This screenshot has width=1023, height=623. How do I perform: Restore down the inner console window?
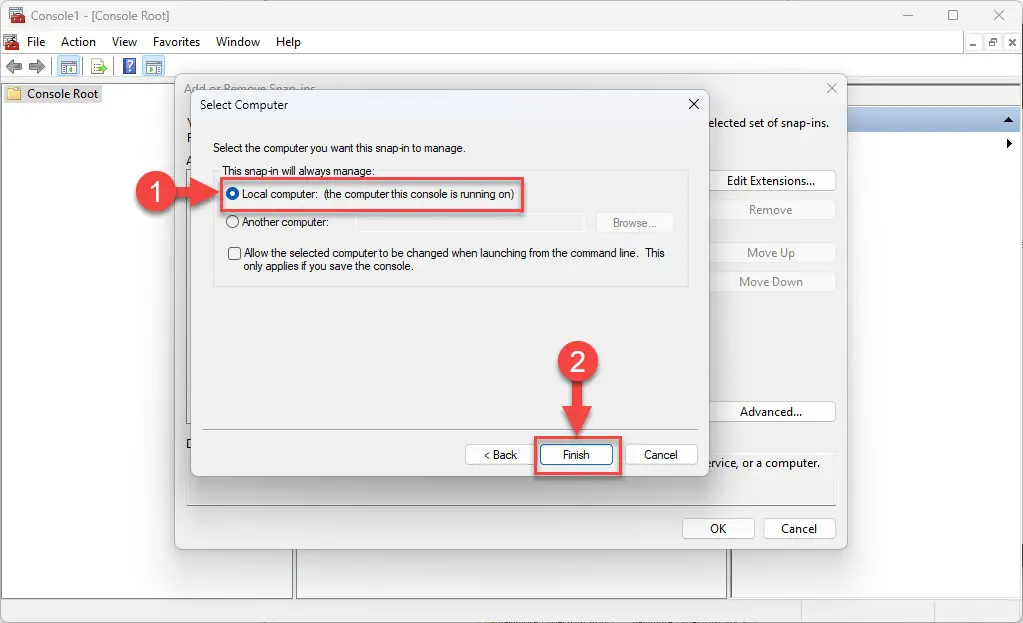pos(993,42)
